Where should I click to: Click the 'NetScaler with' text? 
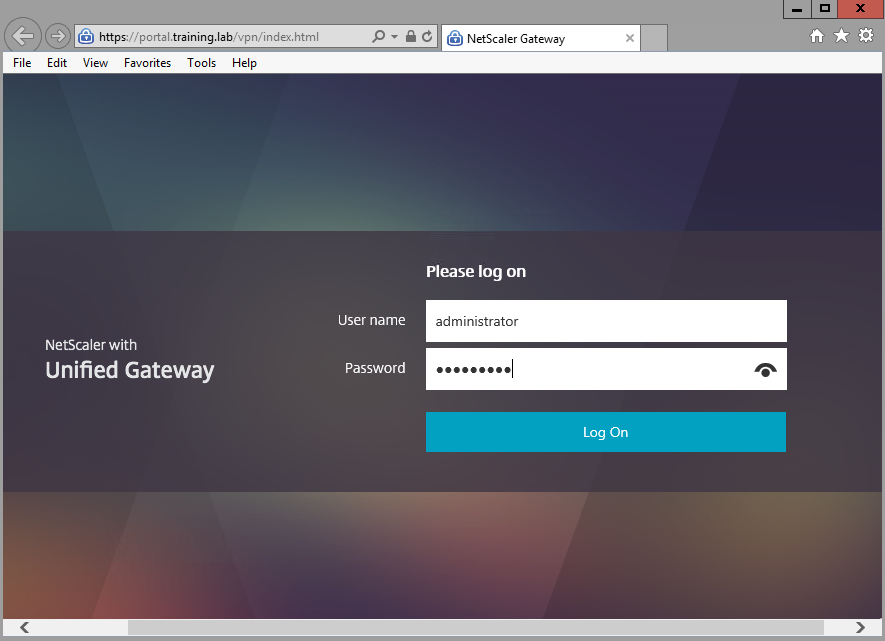pyautogui.click(x=91, y=345)
